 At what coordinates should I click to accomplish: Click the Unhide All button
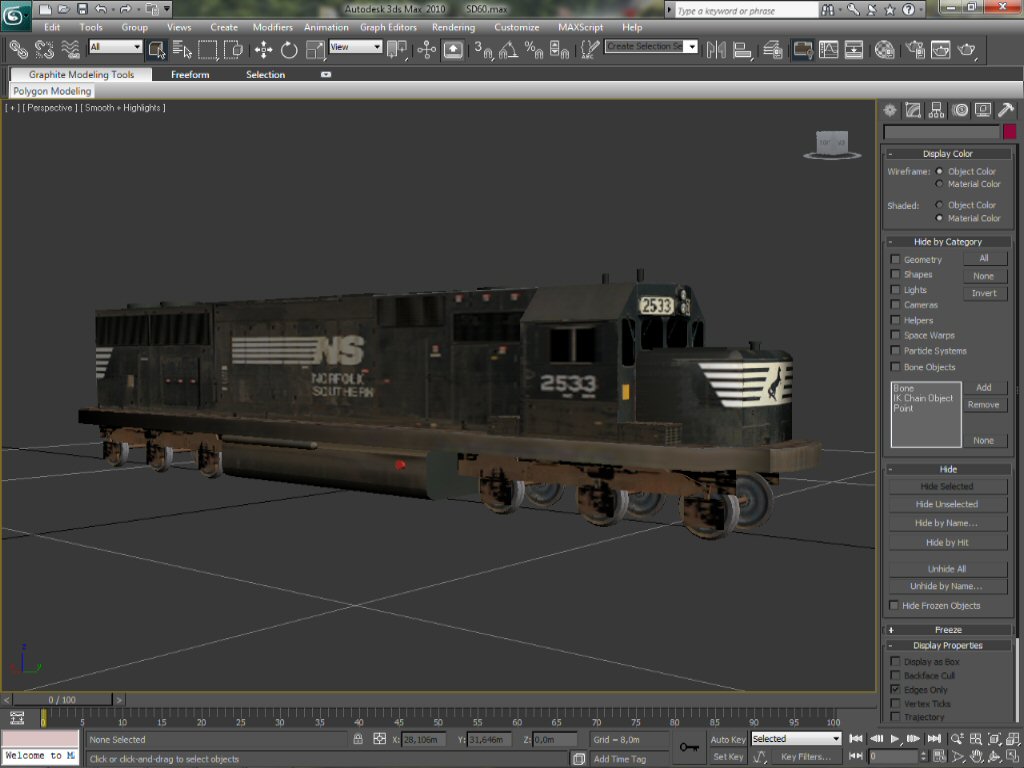pos(946,569)
